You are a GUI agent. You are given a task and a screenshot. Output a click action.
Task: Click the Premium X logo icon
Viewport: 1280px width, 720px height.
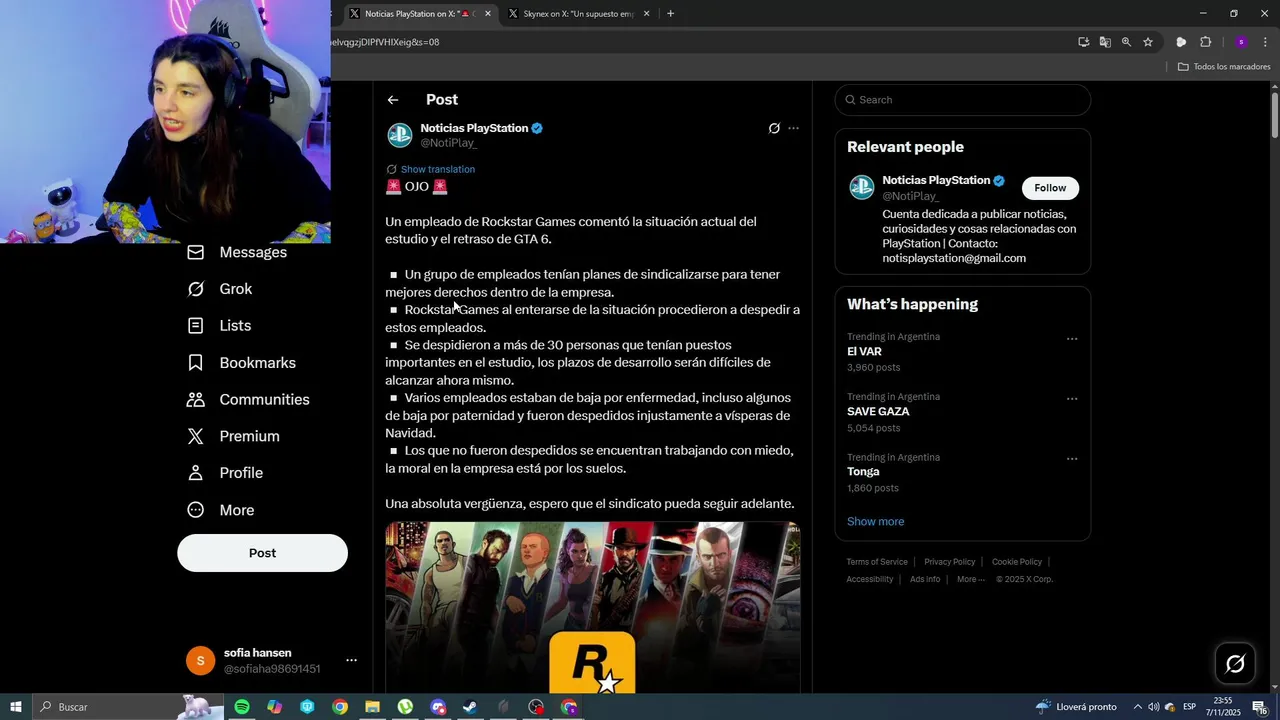point(196,437)
